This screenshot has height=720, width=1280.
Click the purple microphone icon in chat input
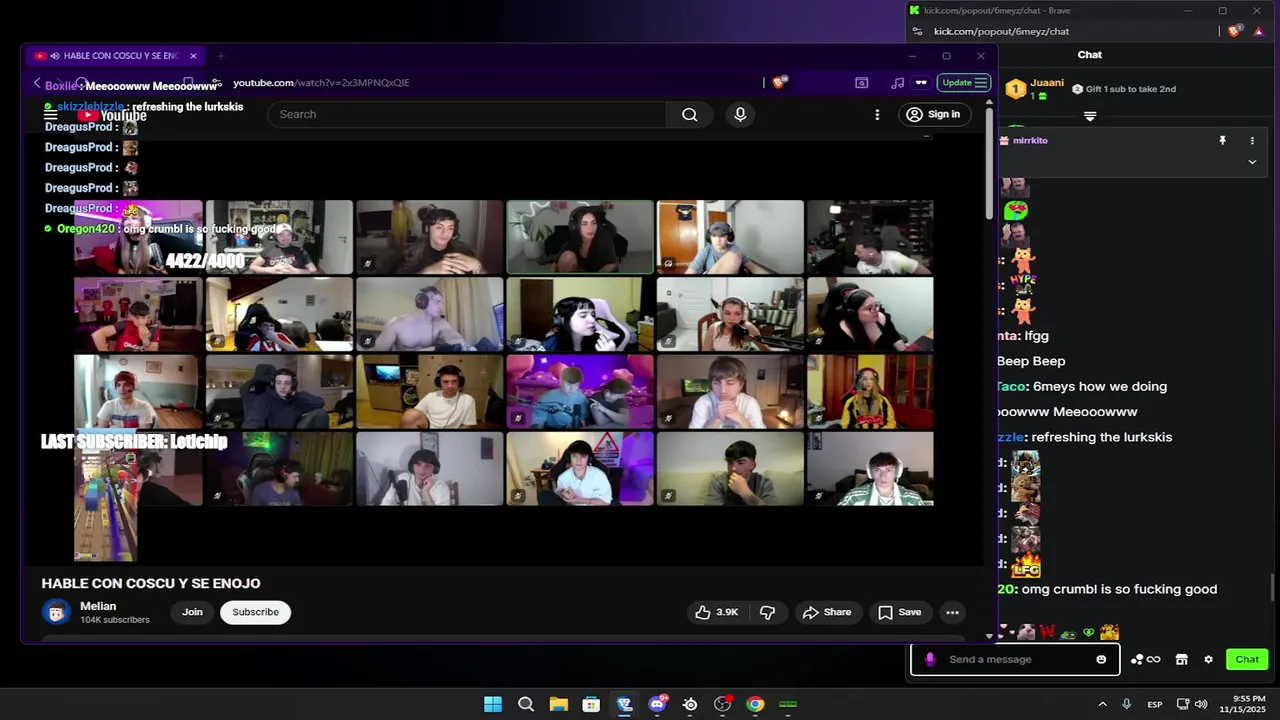pos(930,659)
